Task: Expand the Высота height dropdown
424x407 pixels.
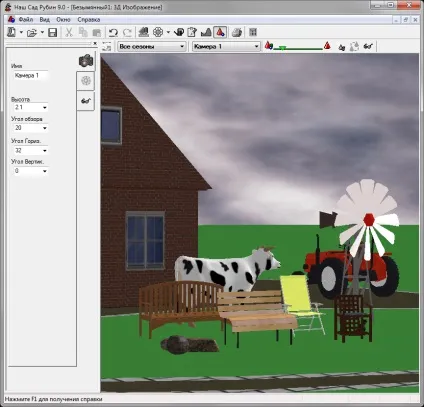Action: point(45,108)
